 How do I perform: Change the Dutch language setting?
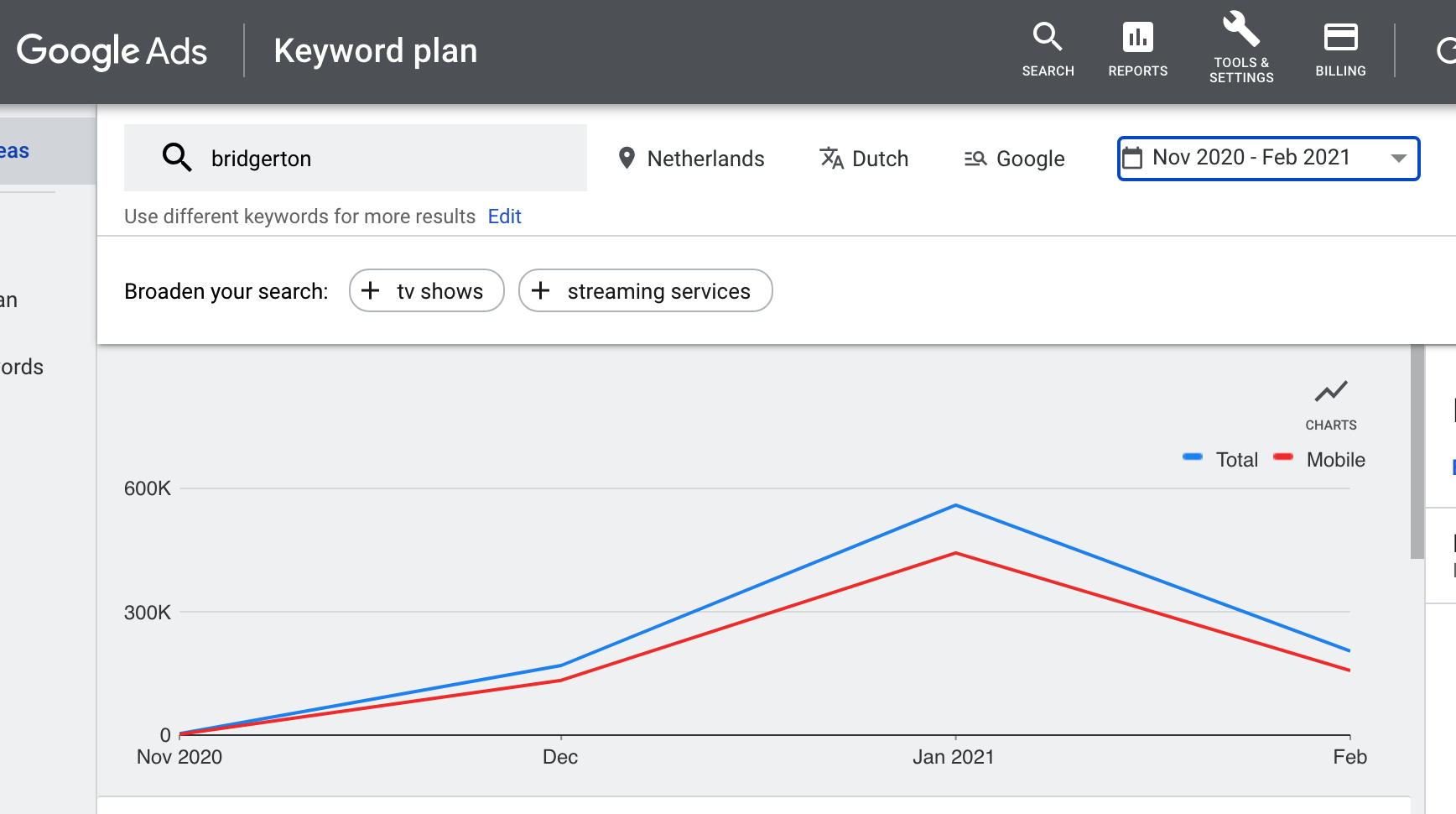(864, 158)
